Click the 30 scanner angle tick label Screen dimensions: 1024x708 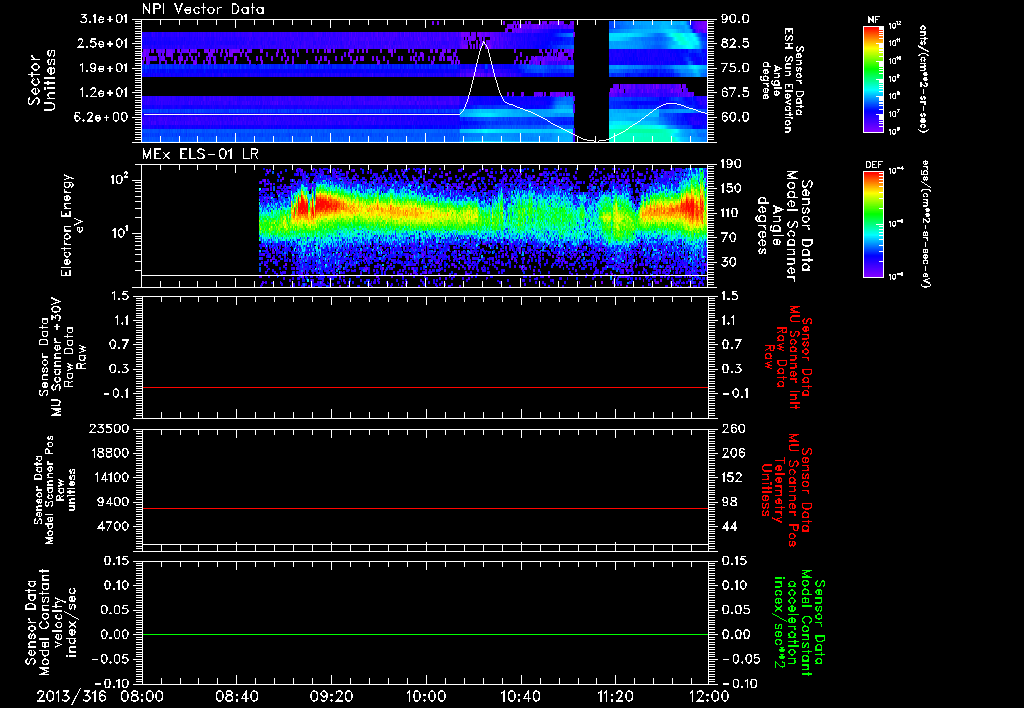[729, 262]
